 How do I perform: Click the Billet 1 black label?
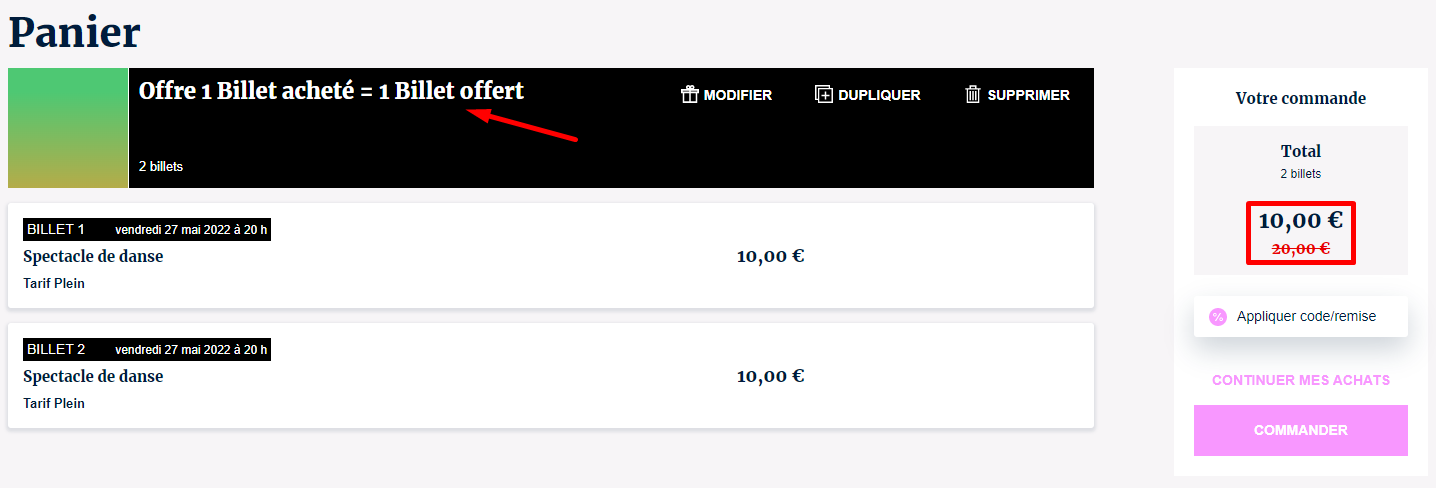click(56, 230)
